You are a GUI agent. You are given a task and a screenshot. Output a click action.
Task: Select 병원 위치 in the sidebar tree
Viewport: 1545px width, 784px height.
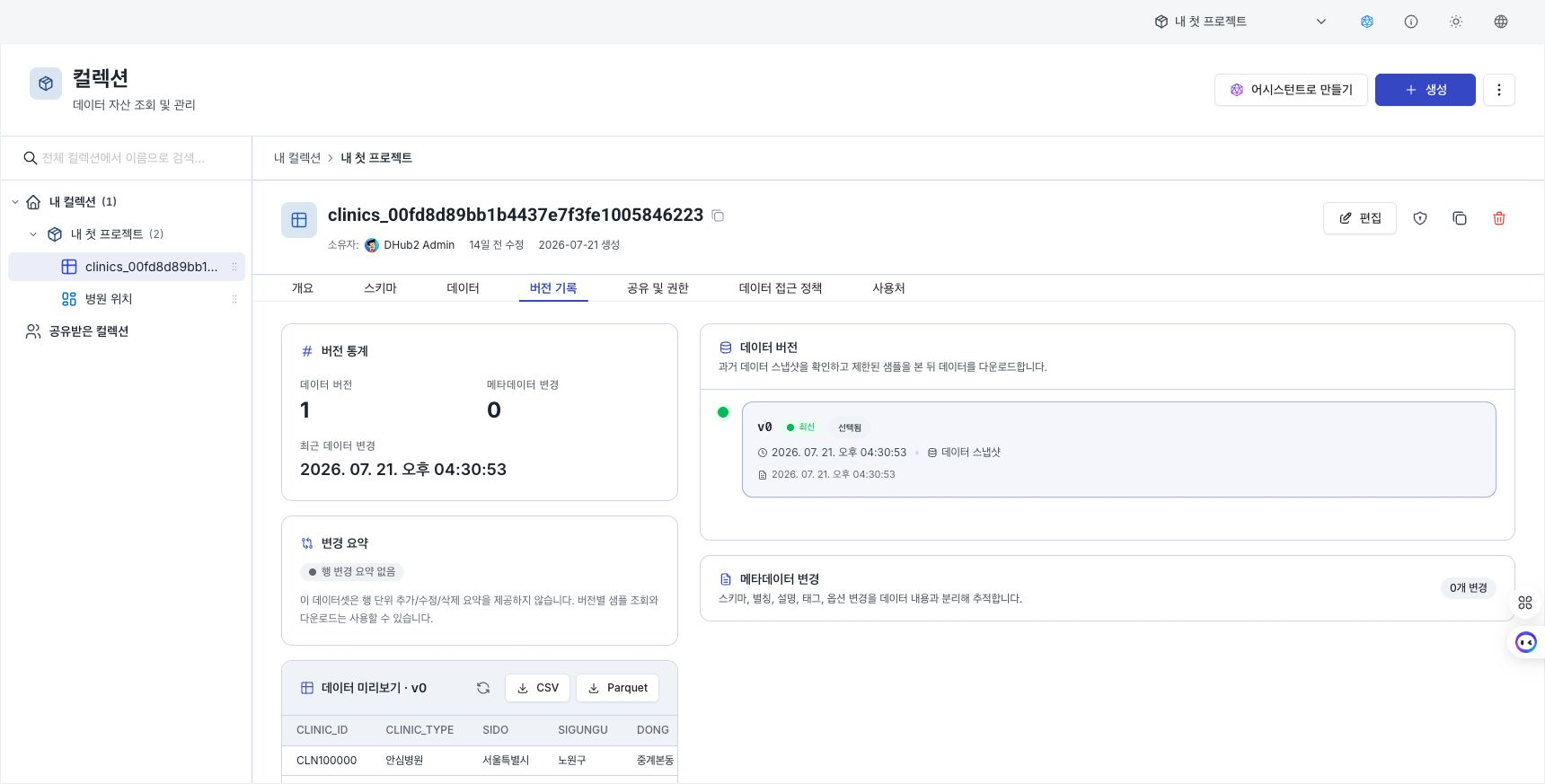point(127,299)
